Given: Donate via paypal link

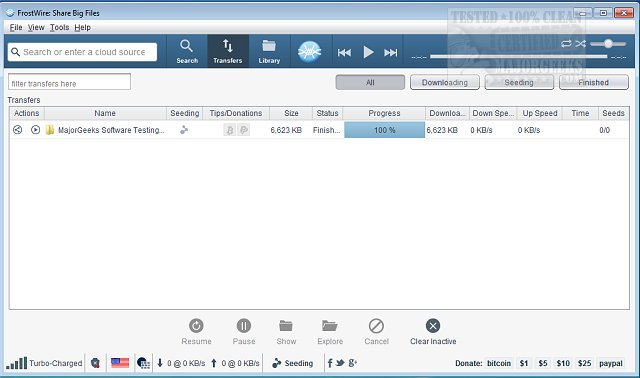Looking at the screenshot, I should coord(611,363).
